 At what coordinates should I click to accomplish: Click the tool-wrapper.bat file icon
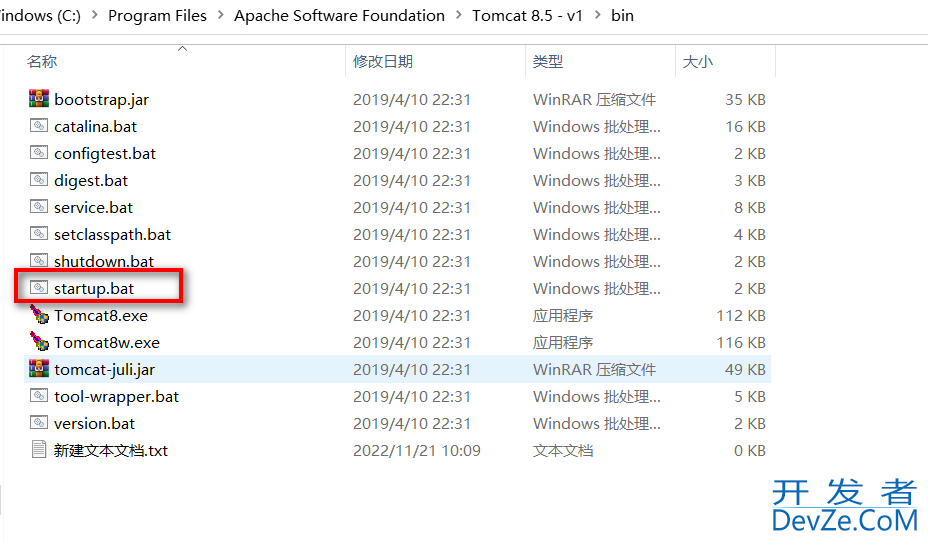coord(39,395)
